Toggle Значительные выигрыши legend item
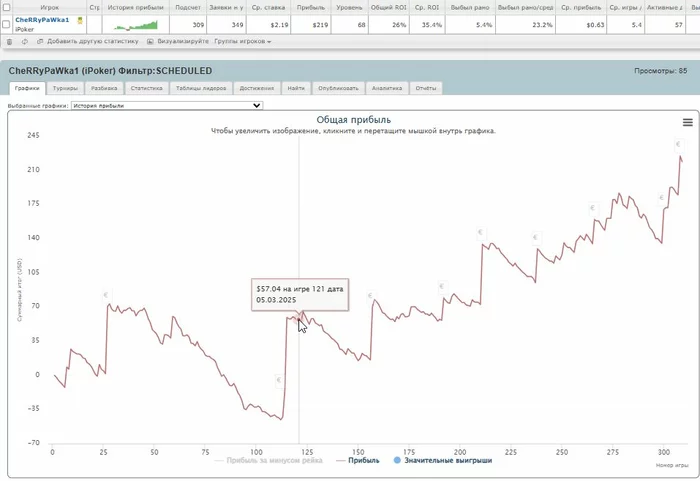Screen dimensions: 700x481 (443, 460)
